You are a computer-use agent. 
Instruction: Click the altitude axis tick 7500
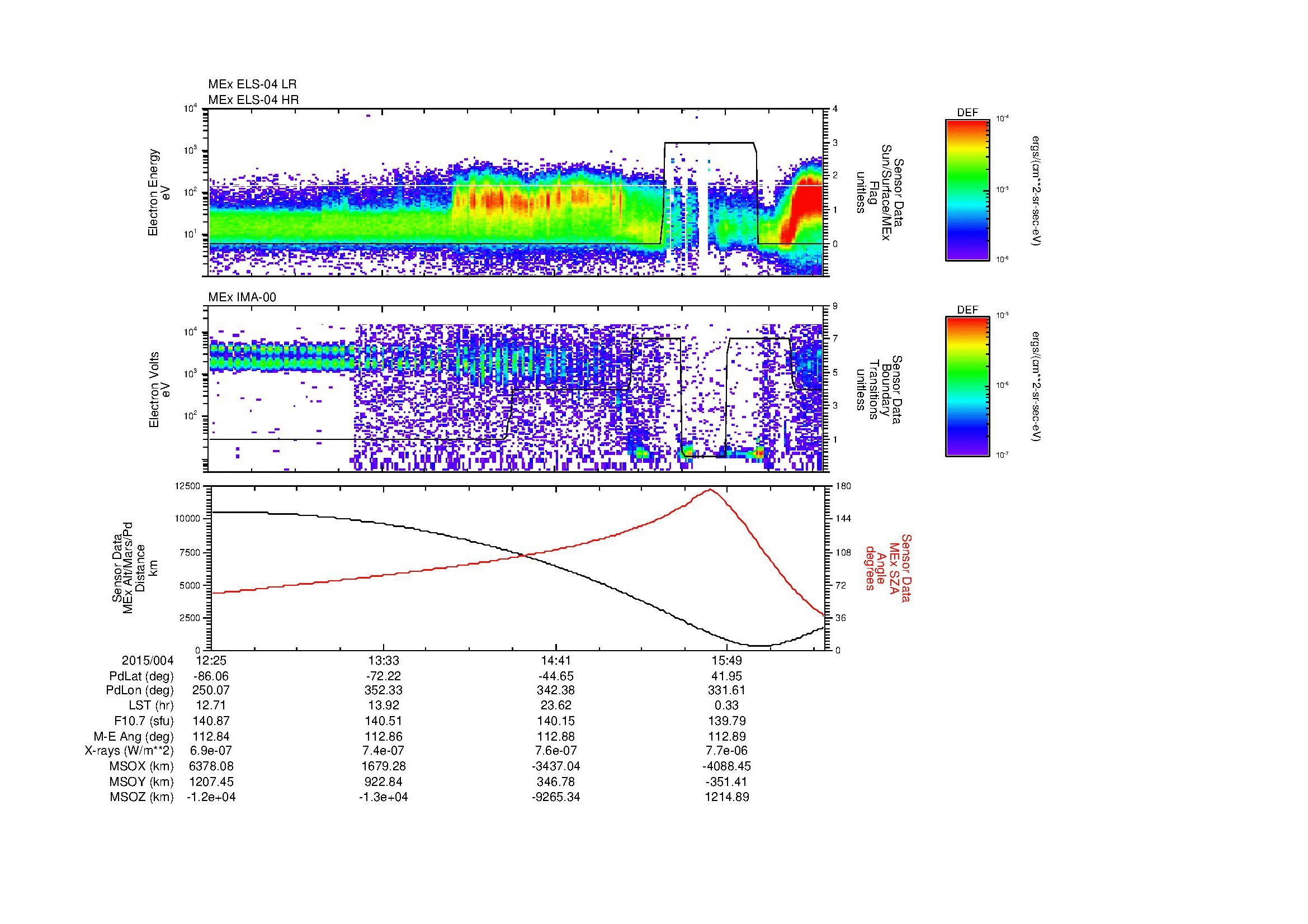point(190,552)
